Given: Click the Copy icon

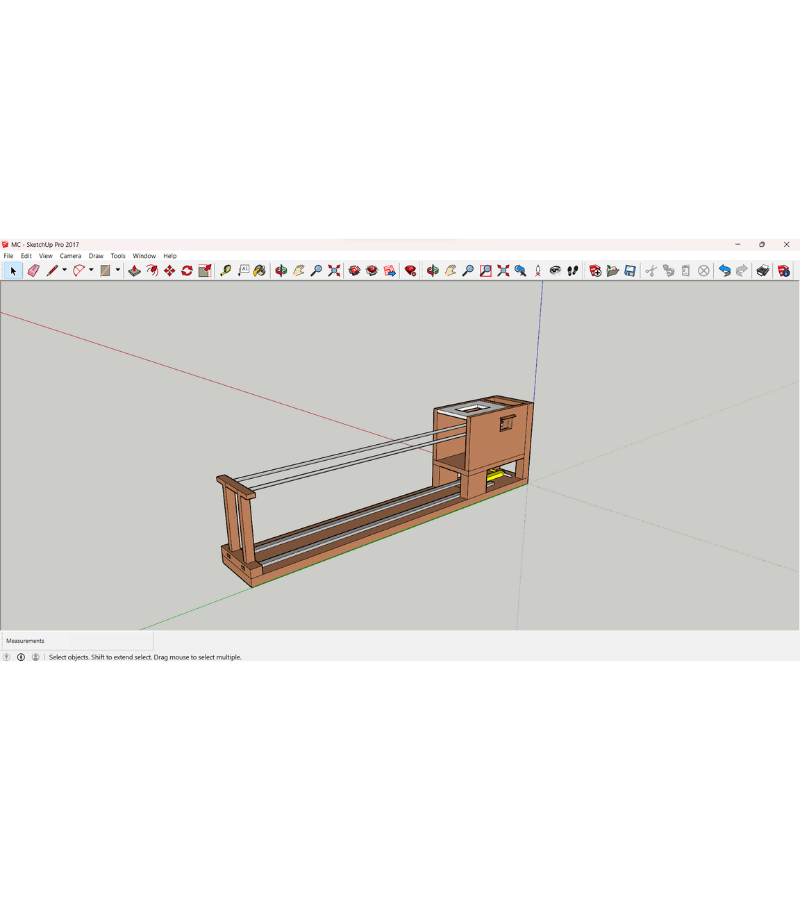Looking at the screenshot, I should click(x=669, y=271).
